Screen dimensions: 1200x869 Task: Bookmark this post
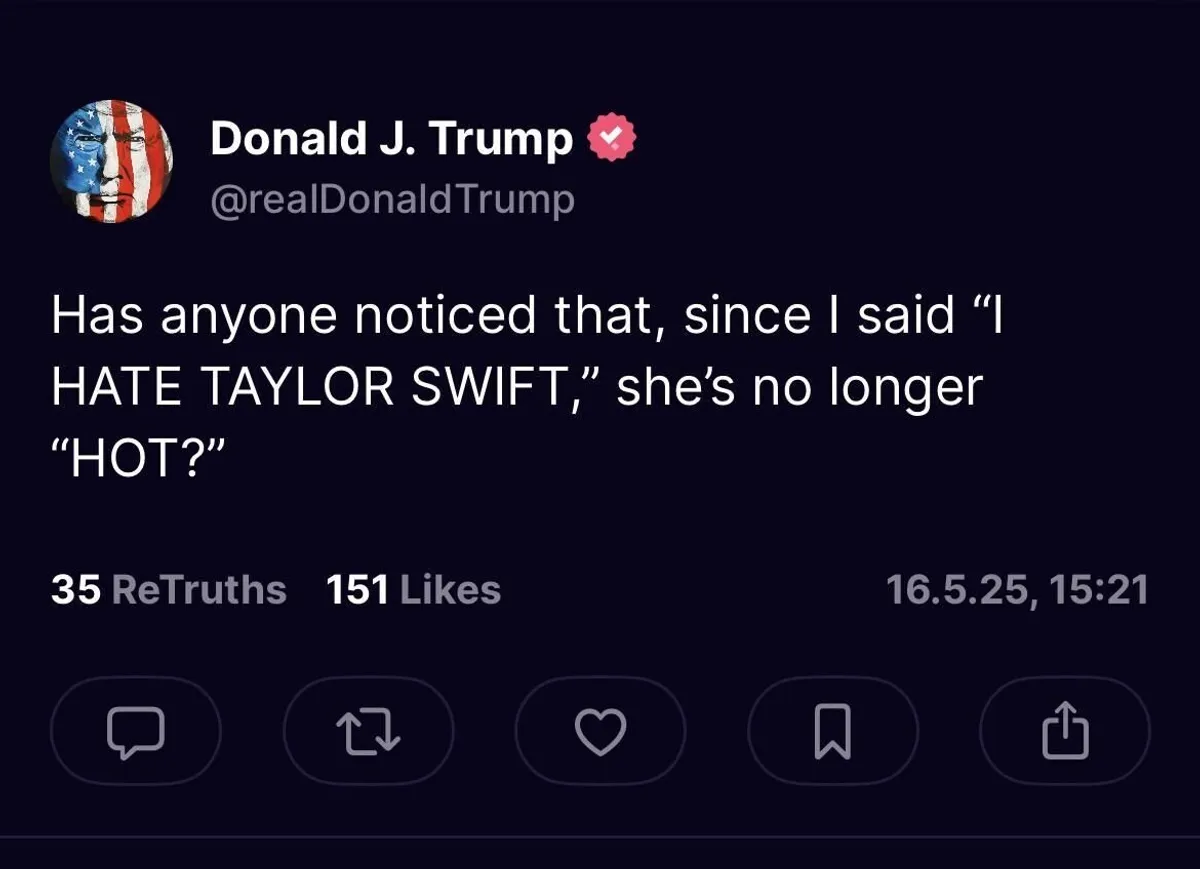(834, 732)
